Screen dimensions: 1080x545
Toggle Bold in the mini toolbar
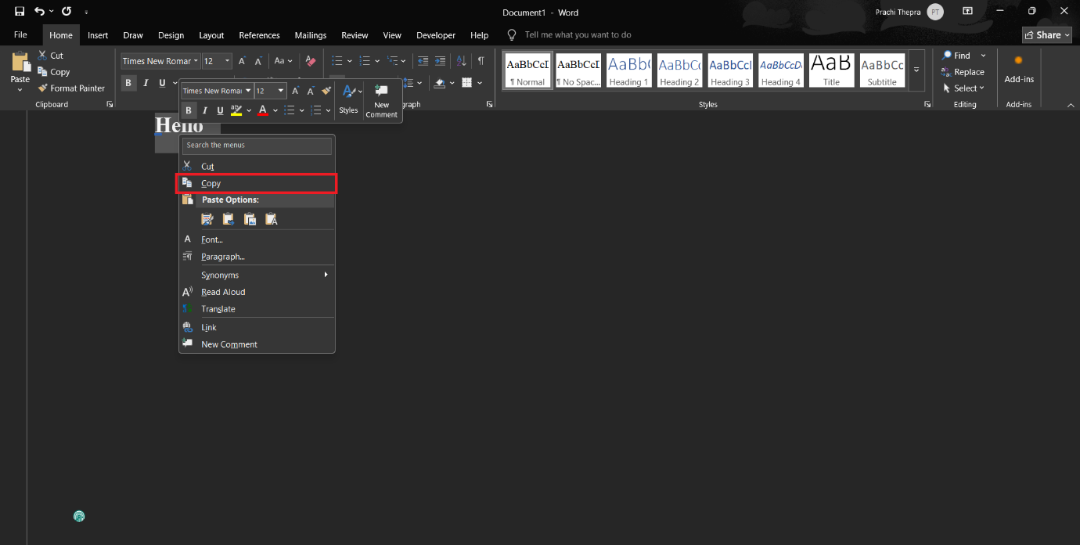189,110
